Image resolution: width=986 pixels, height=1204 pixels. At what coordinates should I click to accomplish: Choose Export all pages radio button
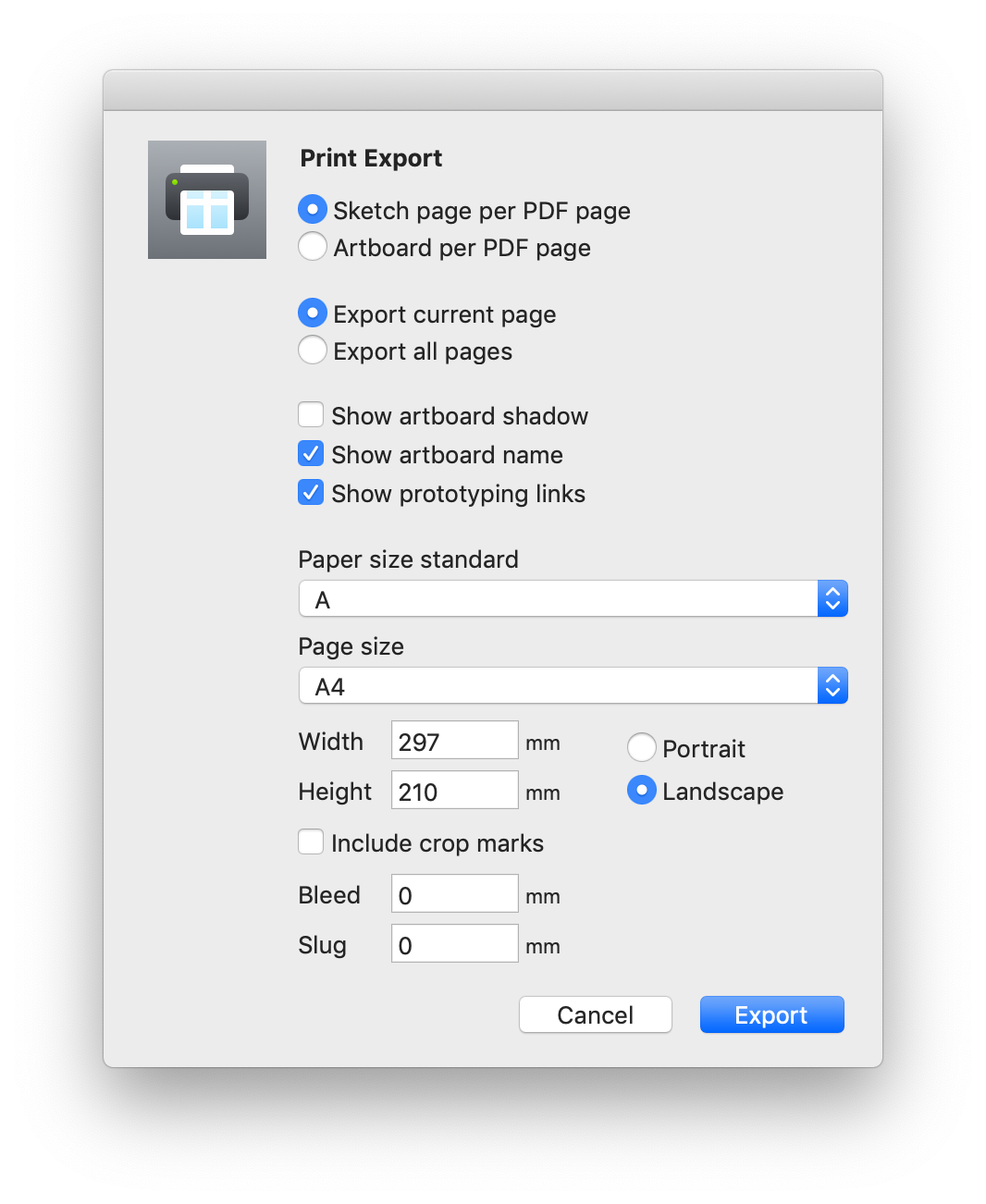pos(313,350)
